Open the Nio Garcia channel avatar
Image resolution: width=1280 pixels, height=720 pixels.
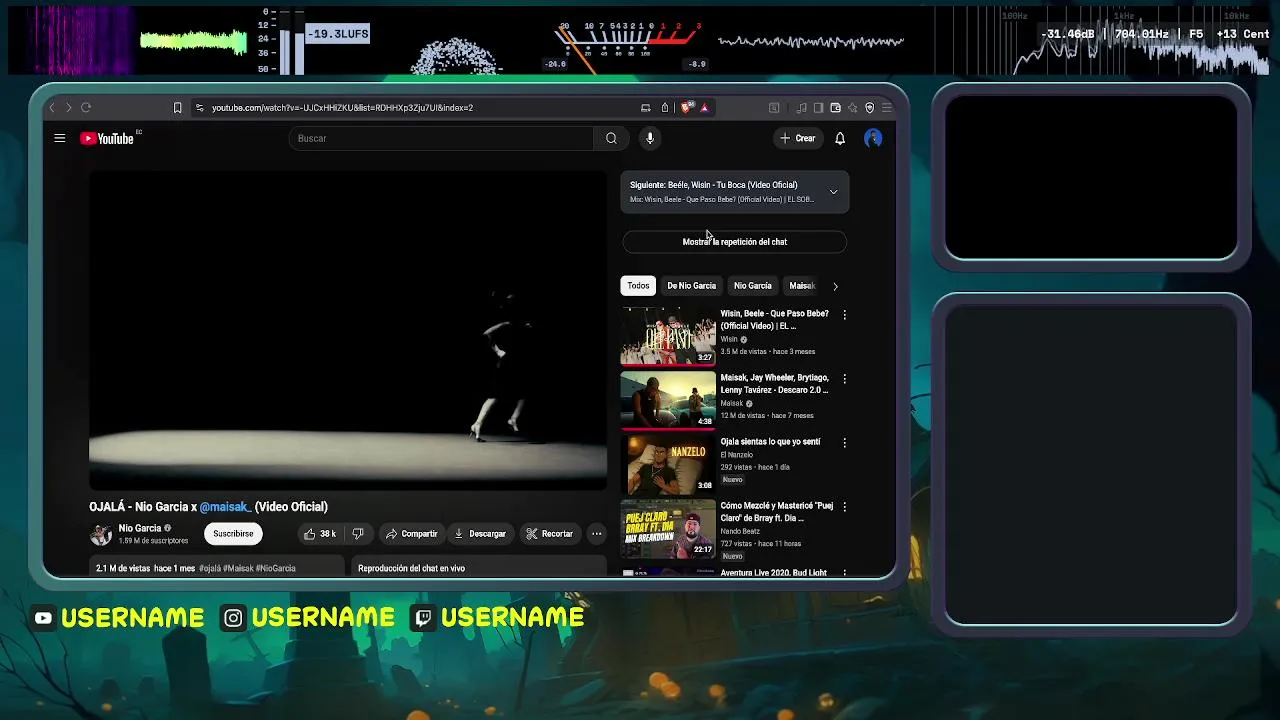pos(101,534)
